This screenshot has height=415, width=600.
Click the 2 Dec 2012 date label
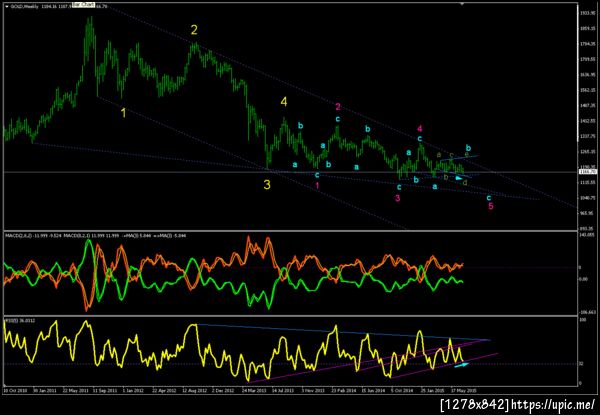[x=224, y=391]
